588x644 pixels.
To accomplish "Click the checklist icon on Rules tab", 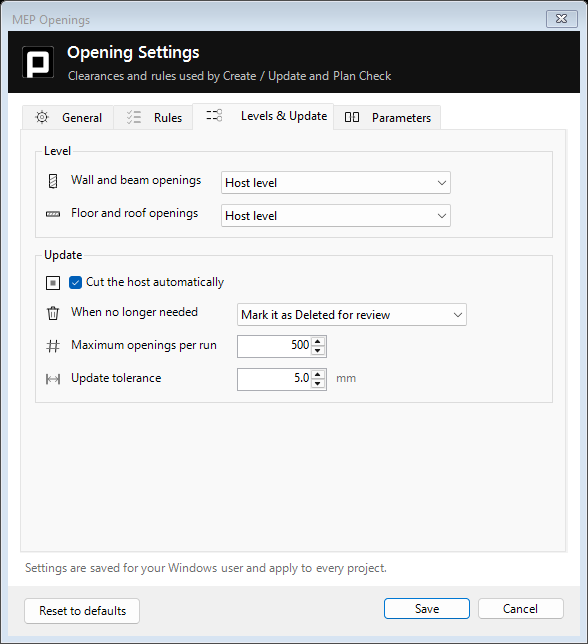I will click(134, 117).
